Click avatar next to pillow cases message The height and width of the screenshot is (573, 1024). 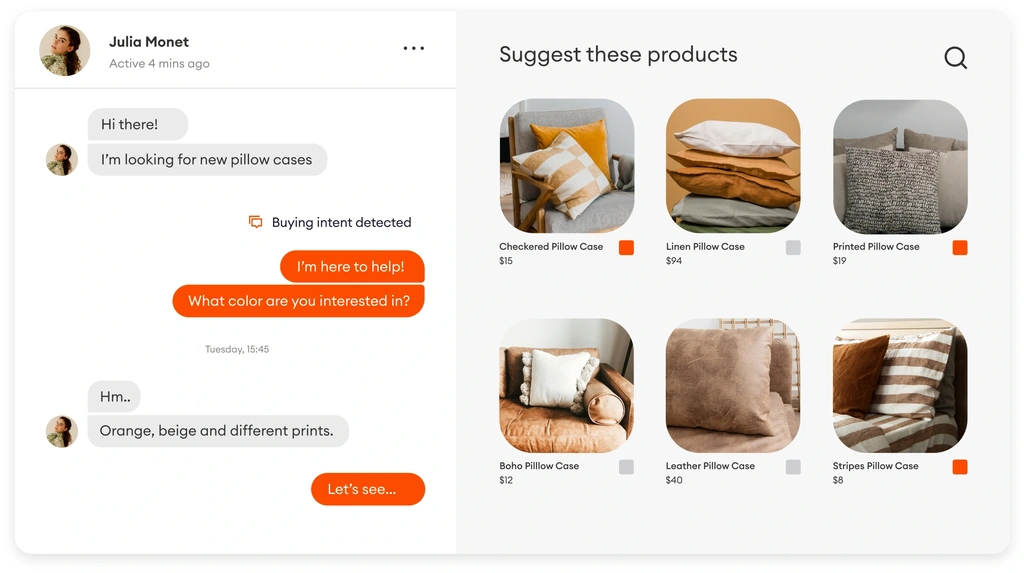coord(62,160)
